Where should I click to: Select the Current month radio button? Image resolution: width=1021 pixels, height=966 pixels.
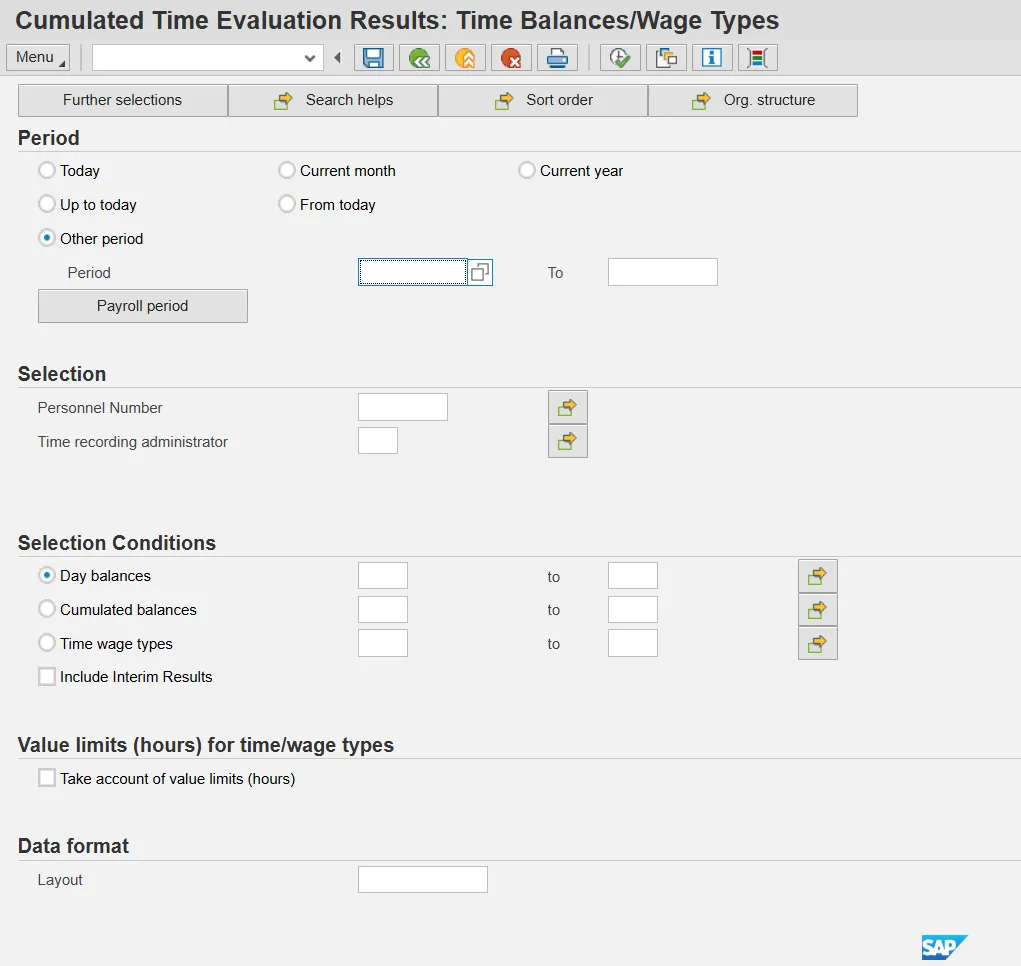click(287, 171)
